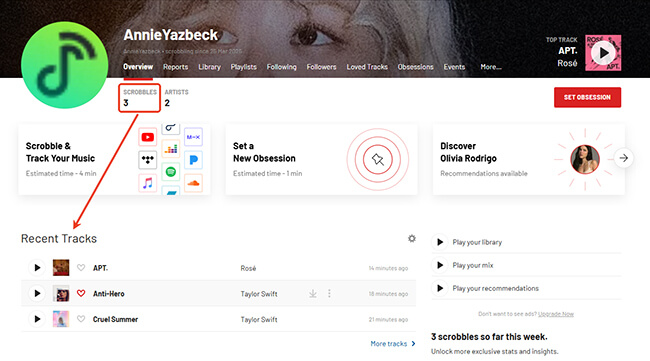Image resolution: width=650 pixels, height=361 pixels.
Task: Open the Events tab
Action: (454, 67)
